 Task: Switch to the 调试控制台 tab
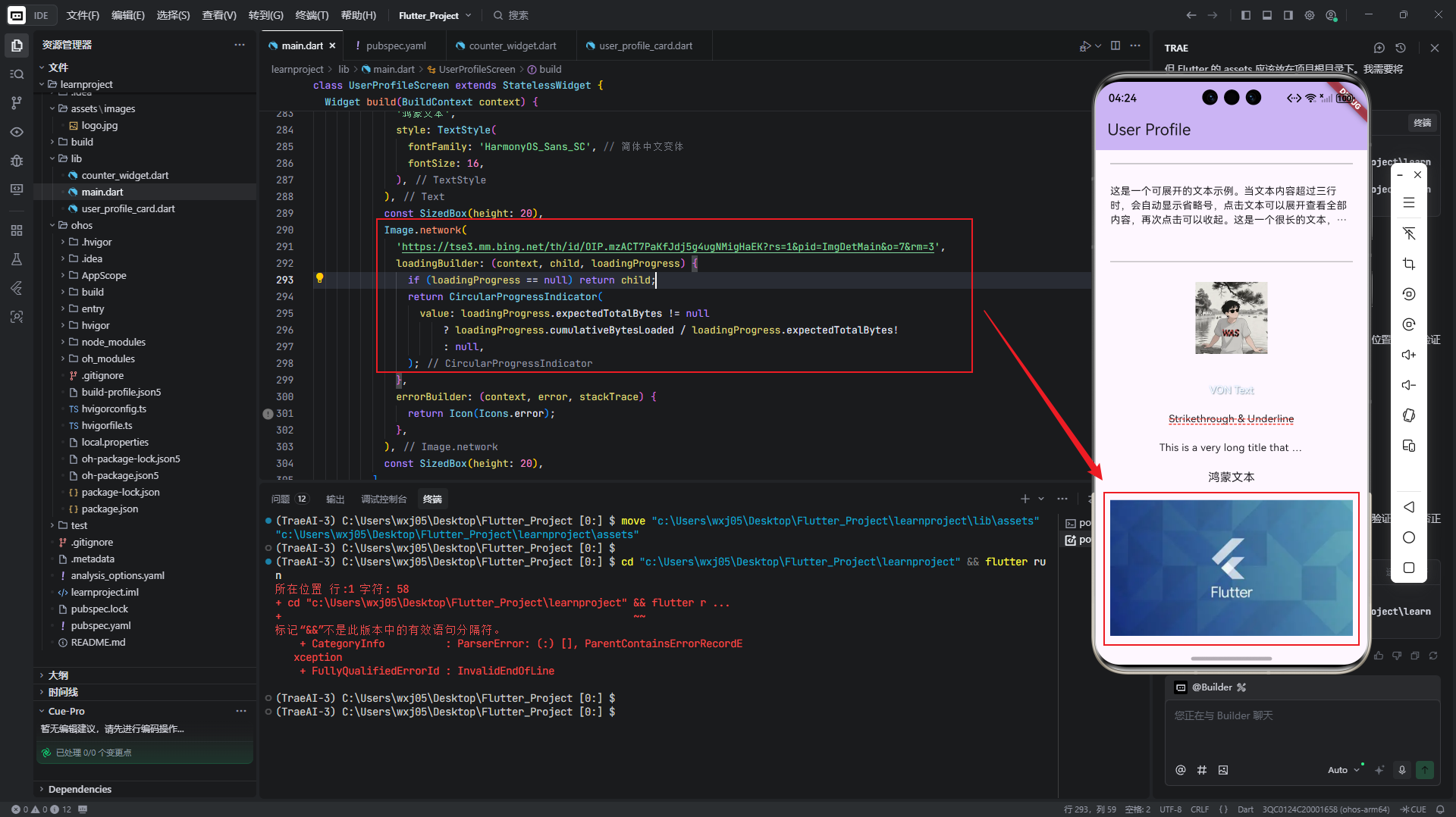pos(384,499)
